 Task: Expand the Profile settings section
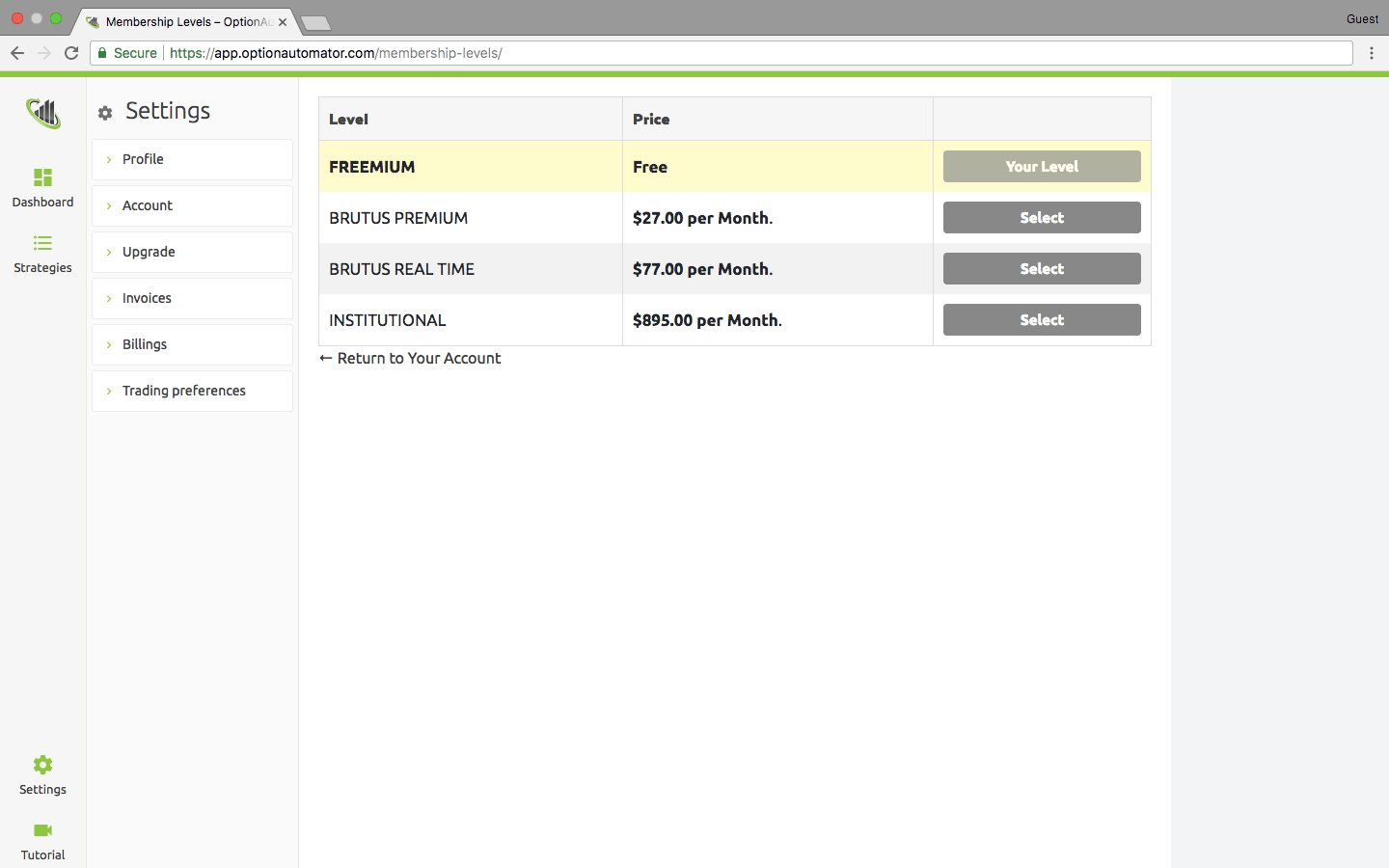[143, 159]
